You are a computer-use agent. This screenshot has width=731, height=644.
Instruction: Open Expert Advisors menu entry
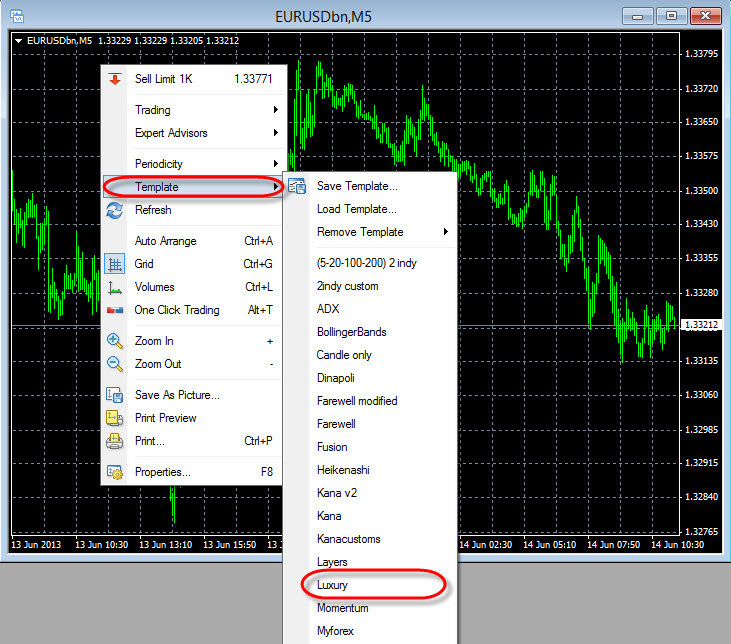[x=192, y=133]
